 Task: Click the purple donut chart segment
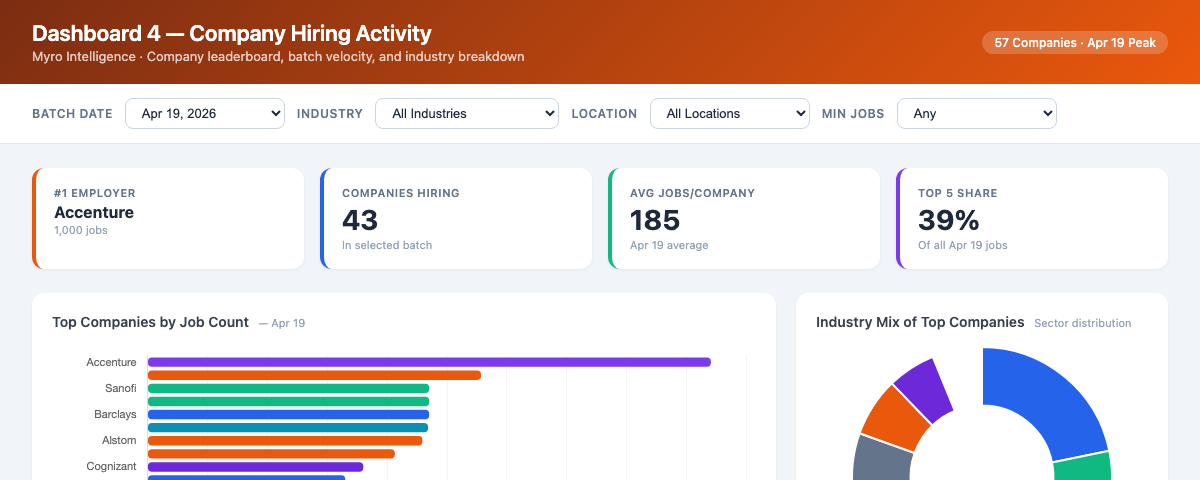tap(926, 387)
